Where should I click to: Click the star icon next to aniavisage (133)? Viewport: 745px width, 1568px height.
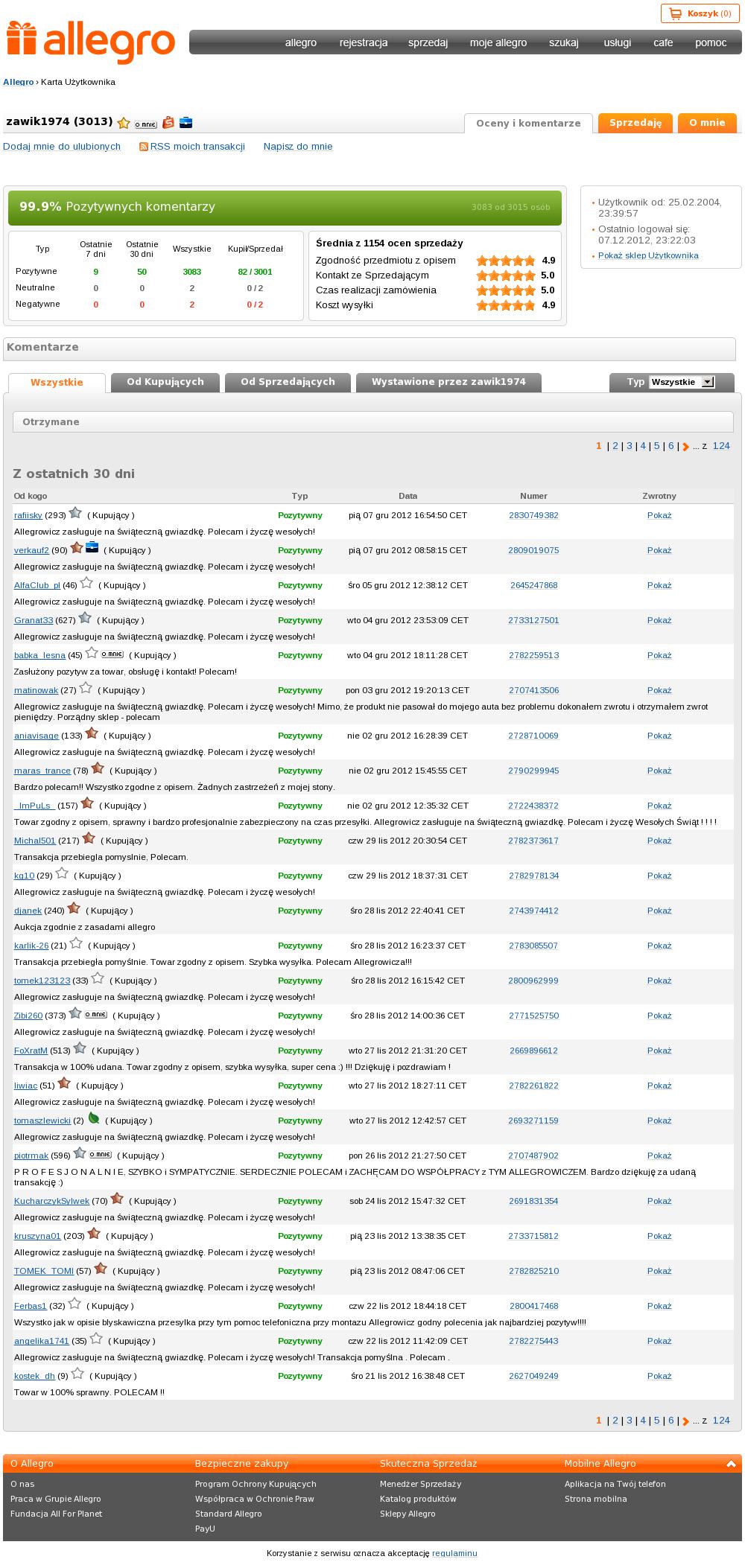pos(92,733)
